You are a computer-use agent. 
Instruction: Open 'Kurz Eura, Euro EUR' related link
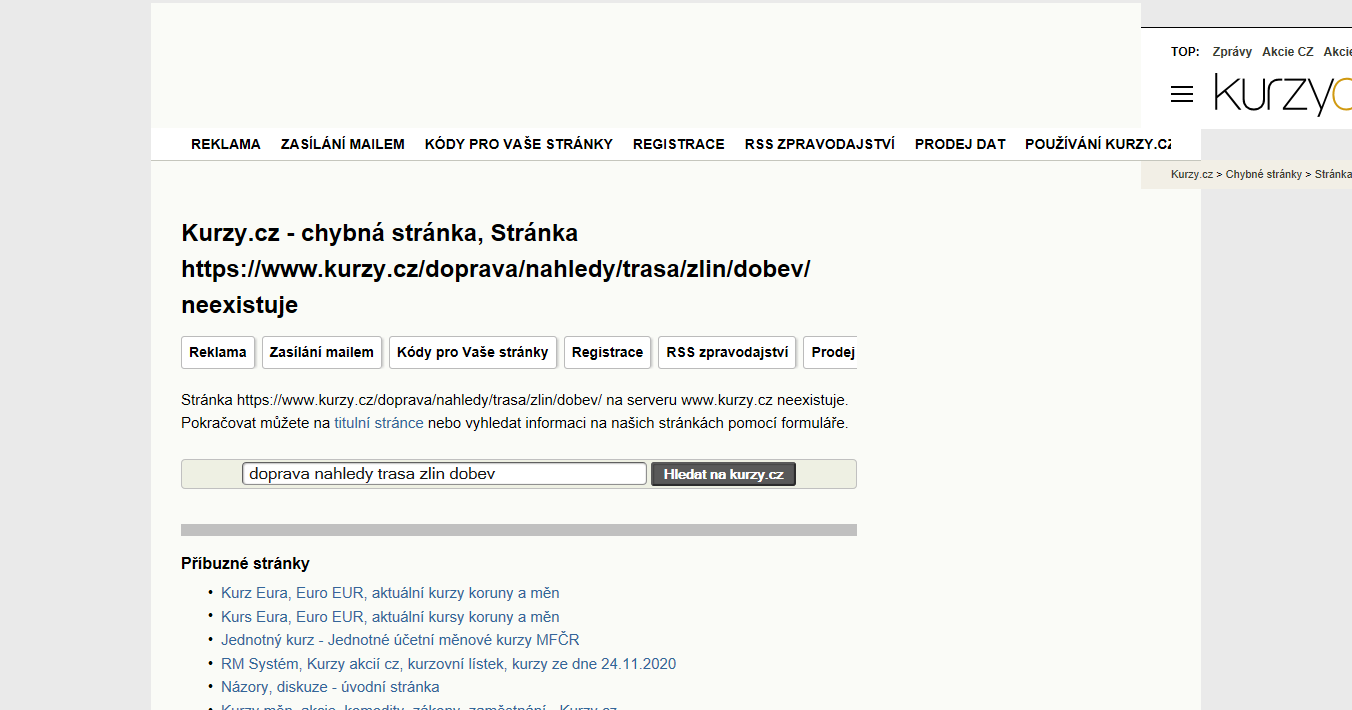pyautogui.click(x=390, y=593)
